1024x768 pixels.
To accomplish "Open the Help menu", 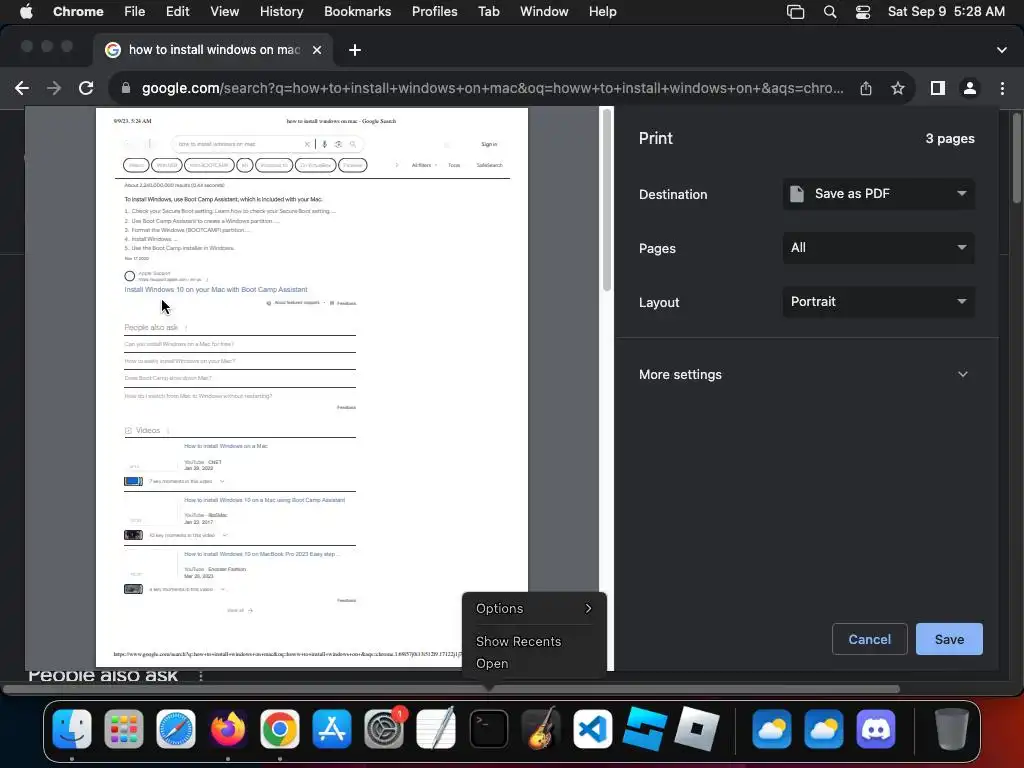I will pyautogui.click(x=602, y=12).
